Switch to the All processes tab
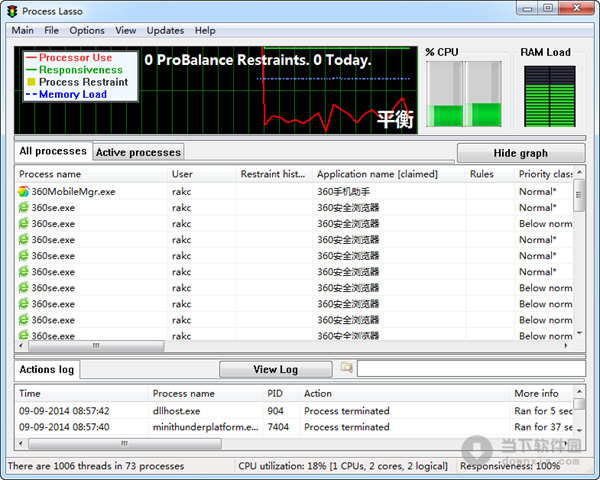600x480 pixels. (x=53, y=151)
